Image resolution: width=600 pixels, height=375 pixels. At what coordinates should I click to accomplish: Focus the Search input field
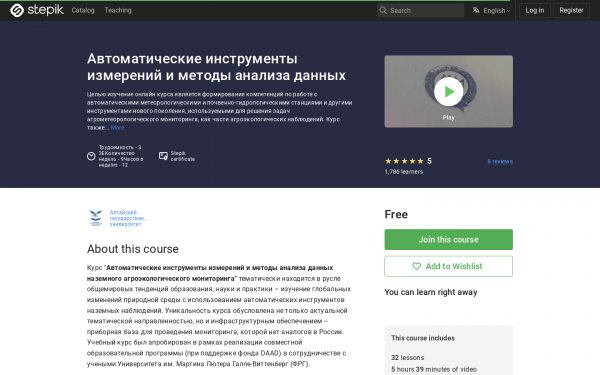click(x=420, y=10)
